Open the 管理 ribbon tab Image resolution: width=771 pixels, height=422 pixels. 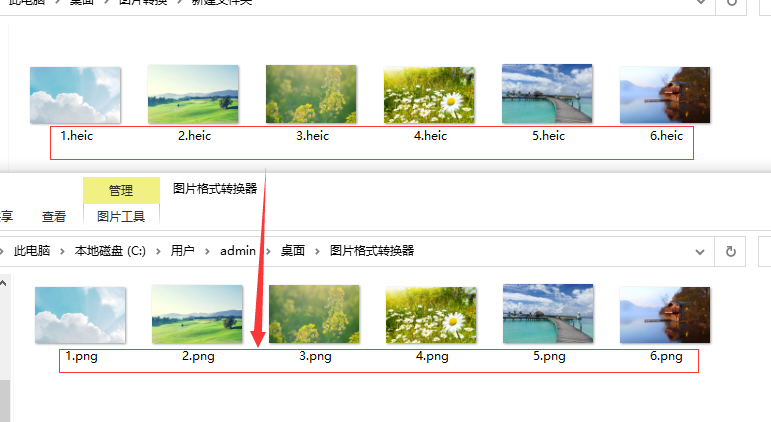(121, 190)
